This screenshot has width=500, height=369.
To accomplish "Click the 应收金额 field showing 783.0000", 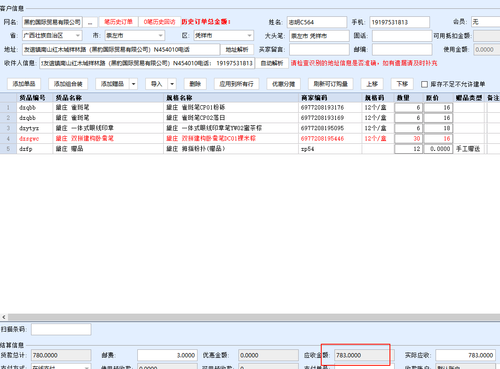I will coord(364,355).
